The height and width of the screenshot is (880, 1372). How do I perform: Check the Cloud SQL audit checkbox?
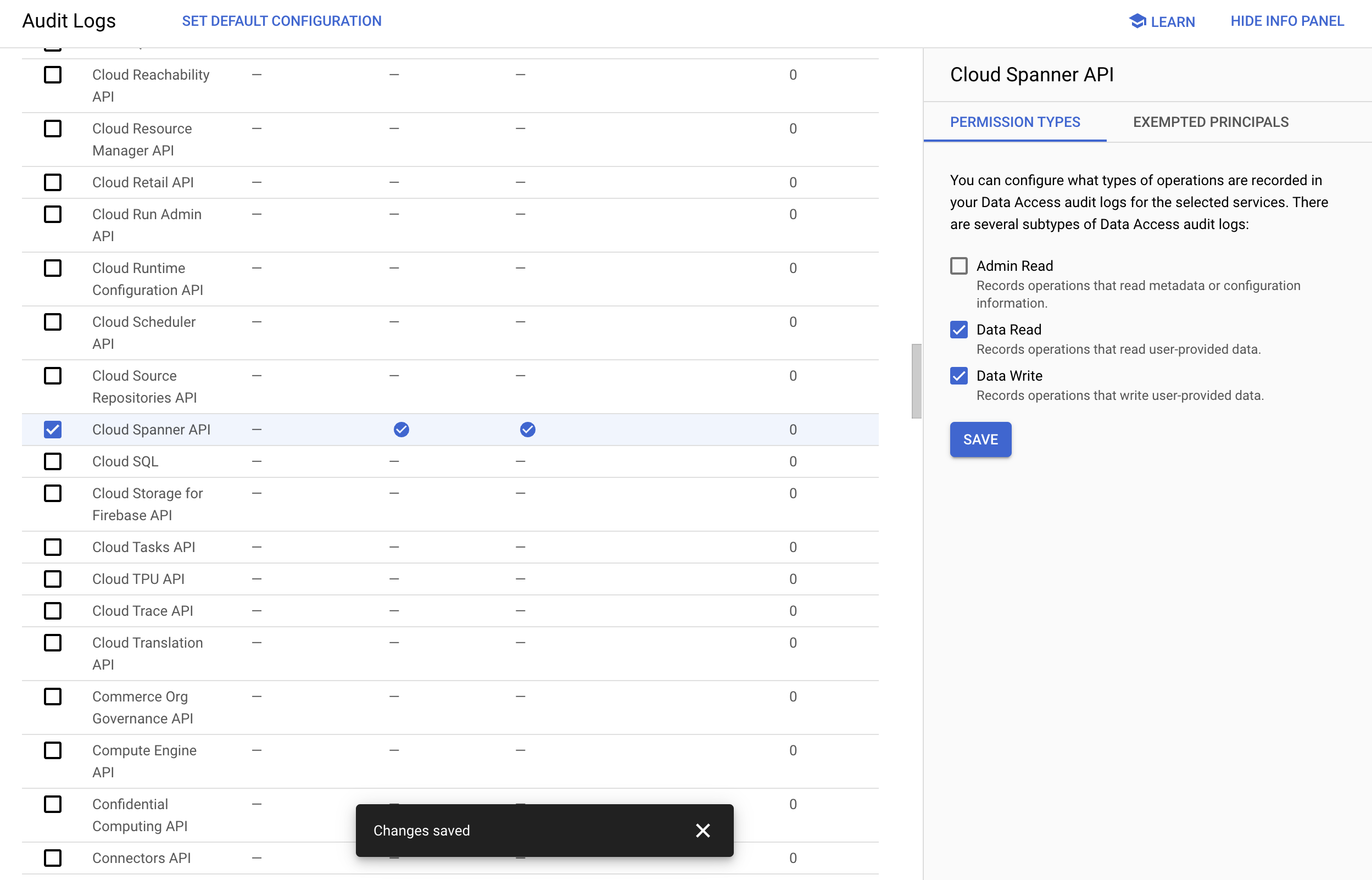[53, 461]
